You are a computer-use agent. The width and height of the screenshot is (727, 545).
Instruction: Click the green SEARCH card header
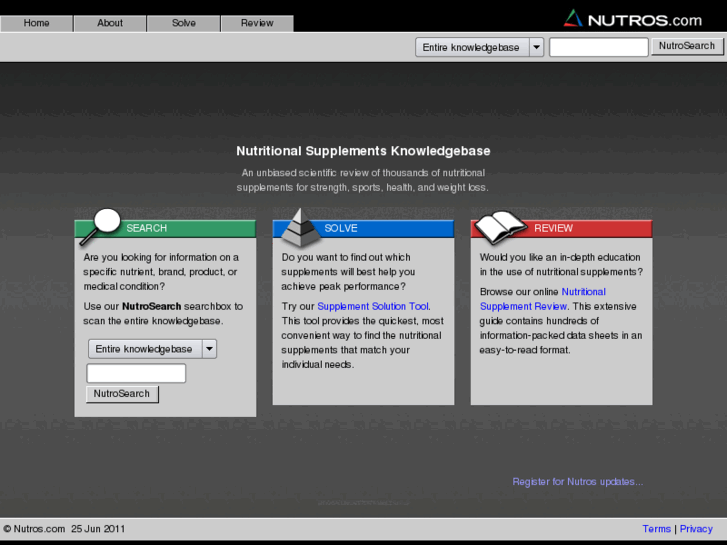165,228
